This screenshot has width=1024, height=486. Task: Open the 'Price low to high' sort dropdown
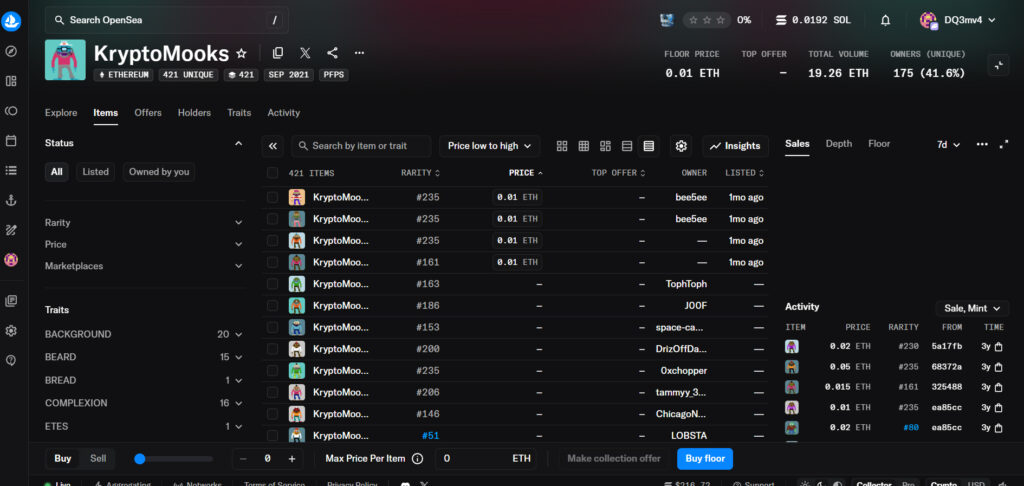tap(489, 146)
